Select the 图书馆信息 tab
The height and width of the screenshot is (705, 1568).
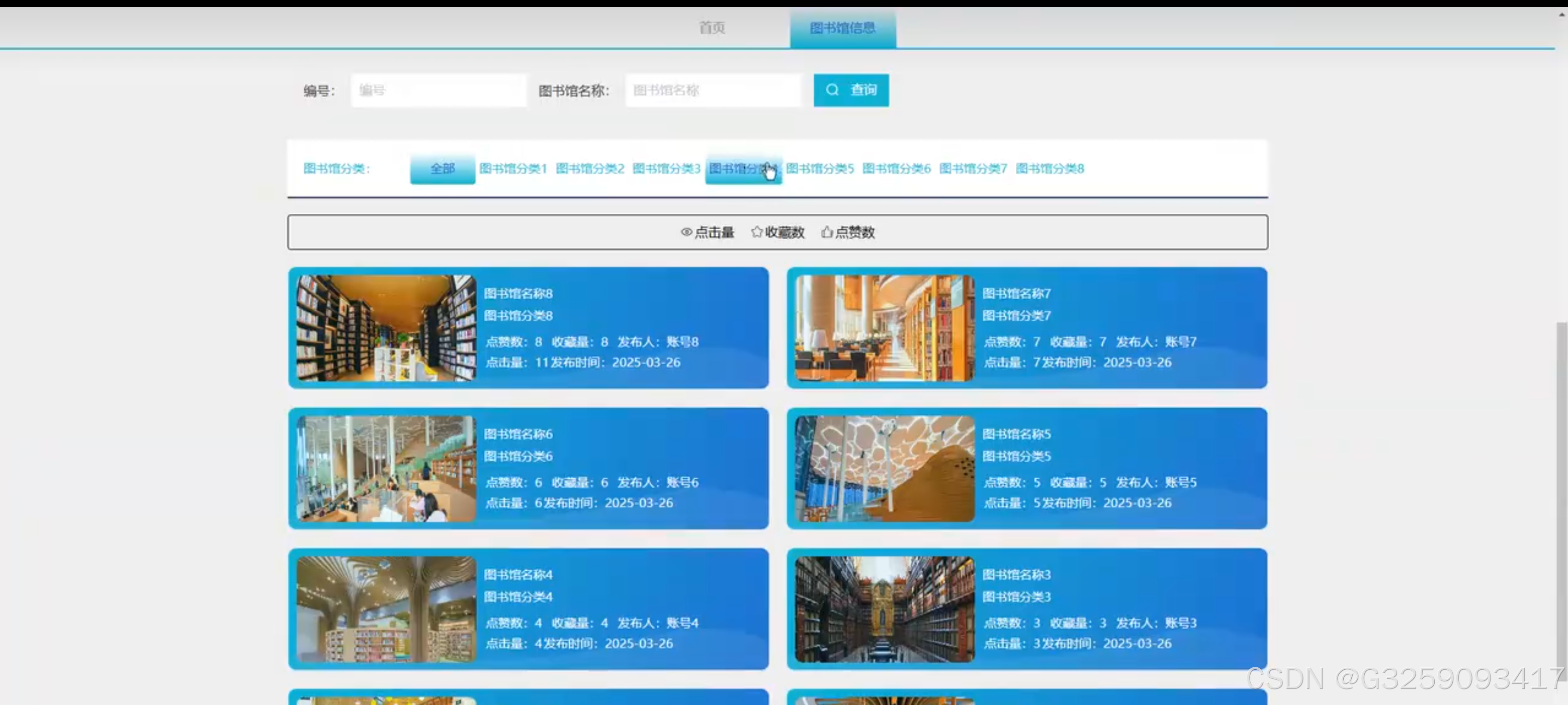click(842, 27)
